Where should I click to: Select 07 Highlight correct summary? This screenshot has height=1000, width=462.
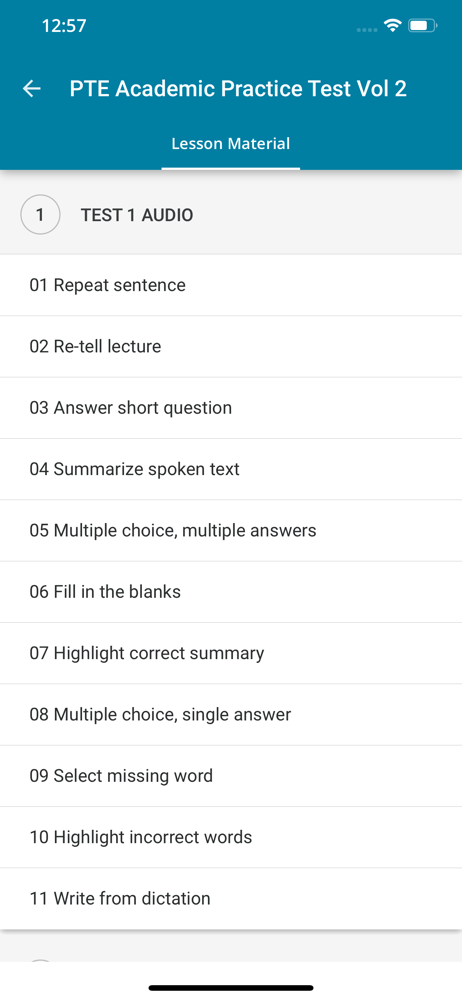(x=231, y=653)
